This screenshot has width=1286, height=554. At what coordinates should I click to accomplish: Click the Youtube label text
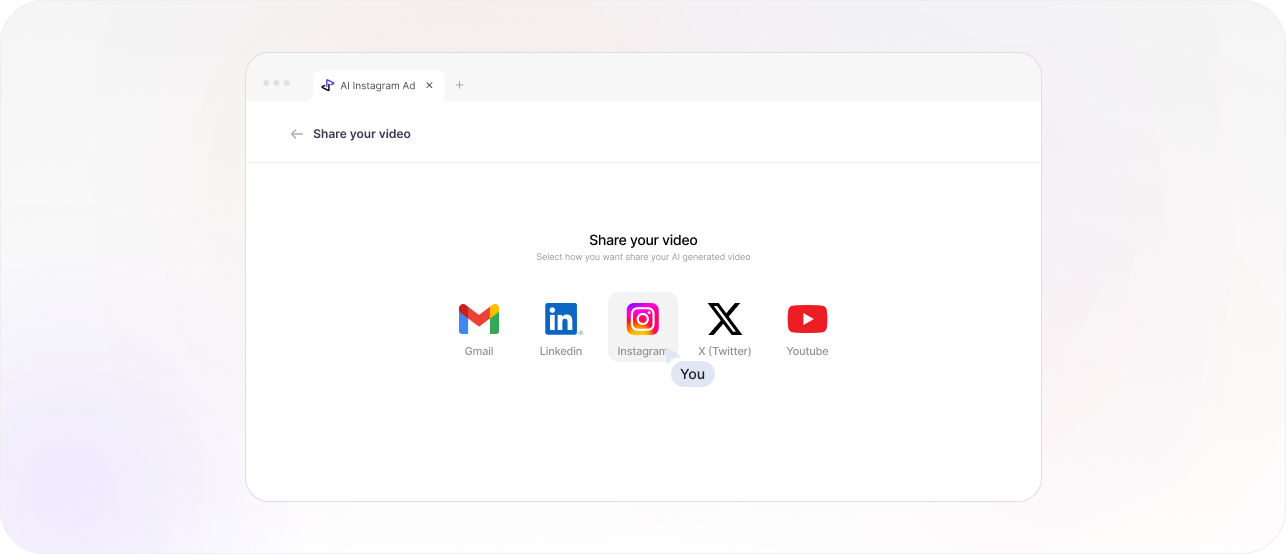click(807, 351)
